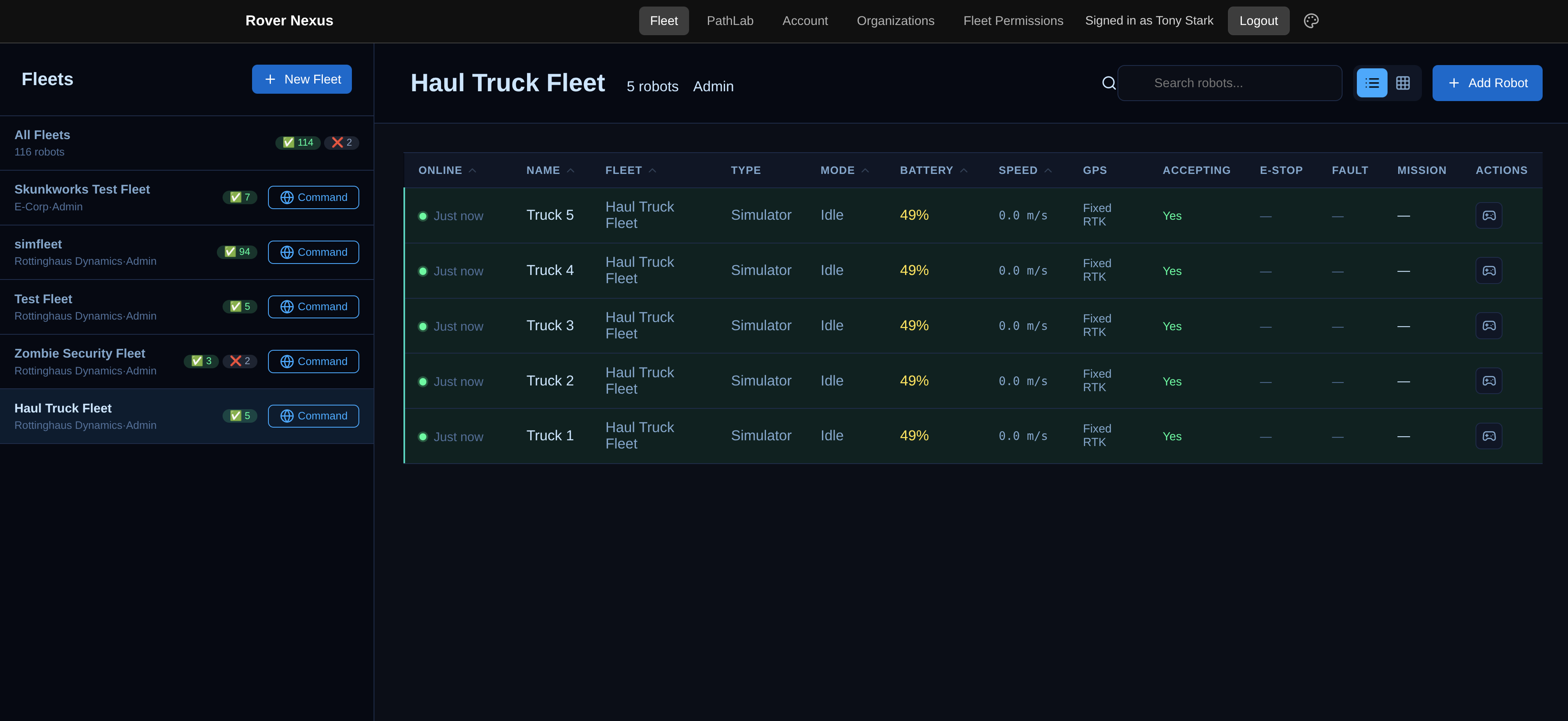Image resolution: width=1568 pixels, height=721 pixels.
Task: Sort table by Speed column
Action: click(1025, 171)
